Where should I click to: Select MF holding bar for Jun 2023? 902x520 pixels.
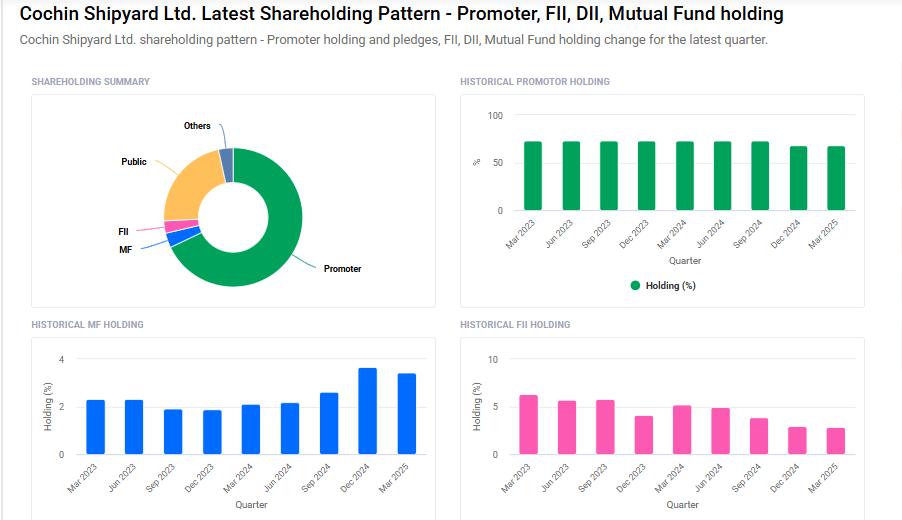point(134,427)
